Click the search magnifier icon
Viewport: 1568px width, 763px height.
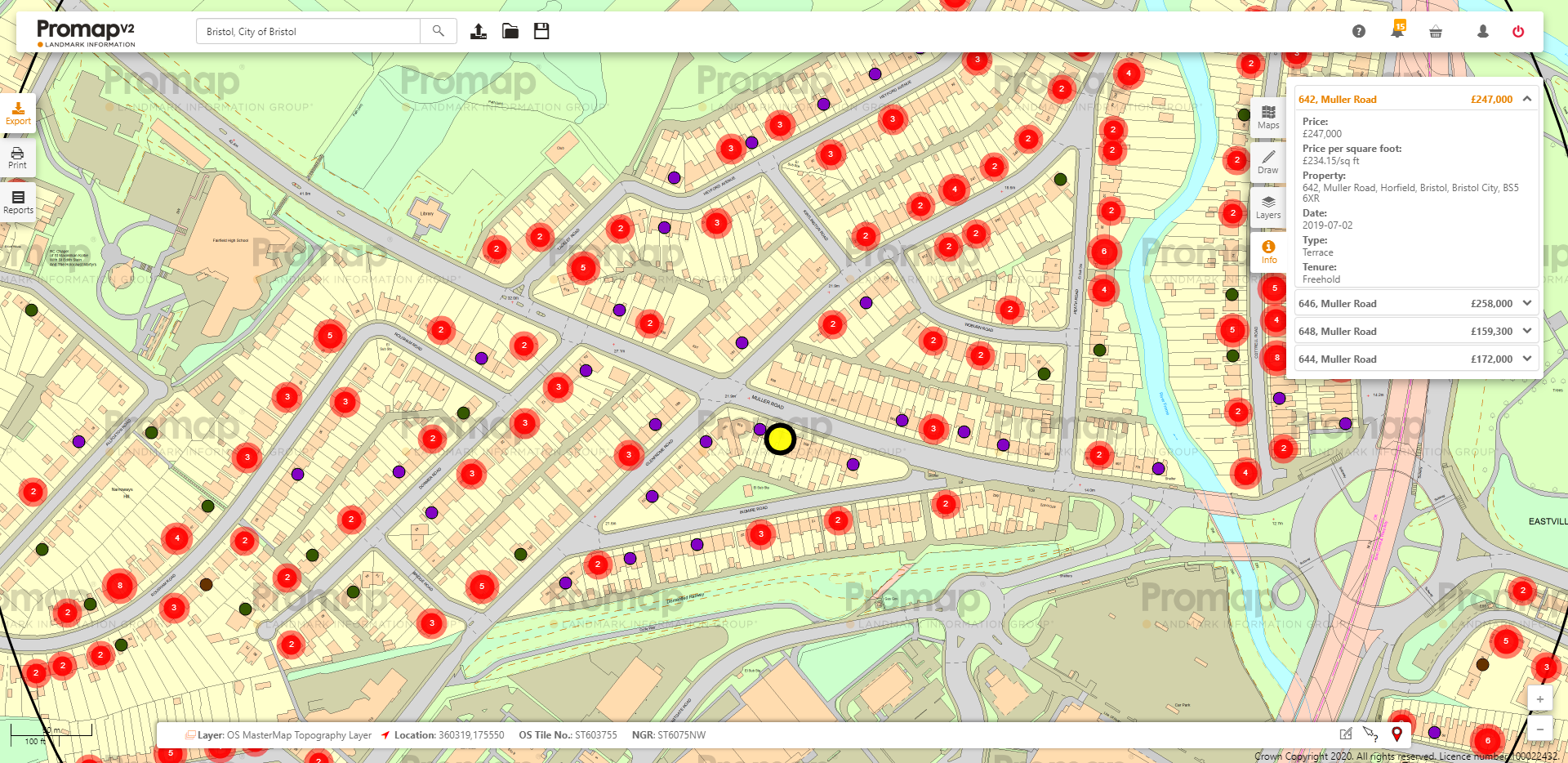(439, 31)
